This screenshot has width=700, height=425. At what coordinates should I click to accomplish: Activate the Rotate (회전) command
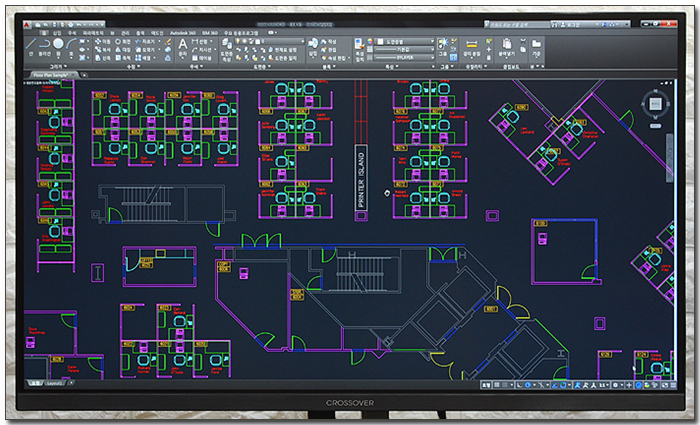pos(122,42)
